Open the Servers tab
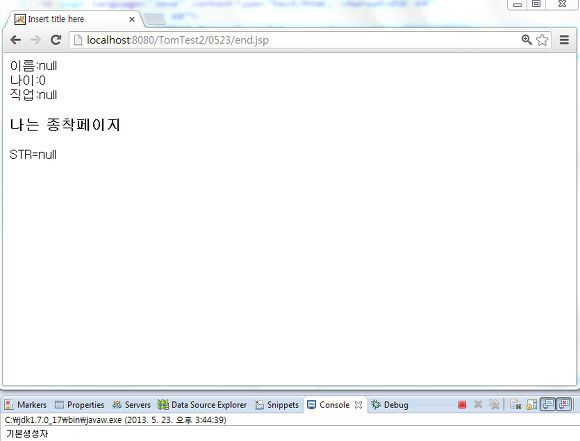580x441 pixels. click(x=132, y=405)
